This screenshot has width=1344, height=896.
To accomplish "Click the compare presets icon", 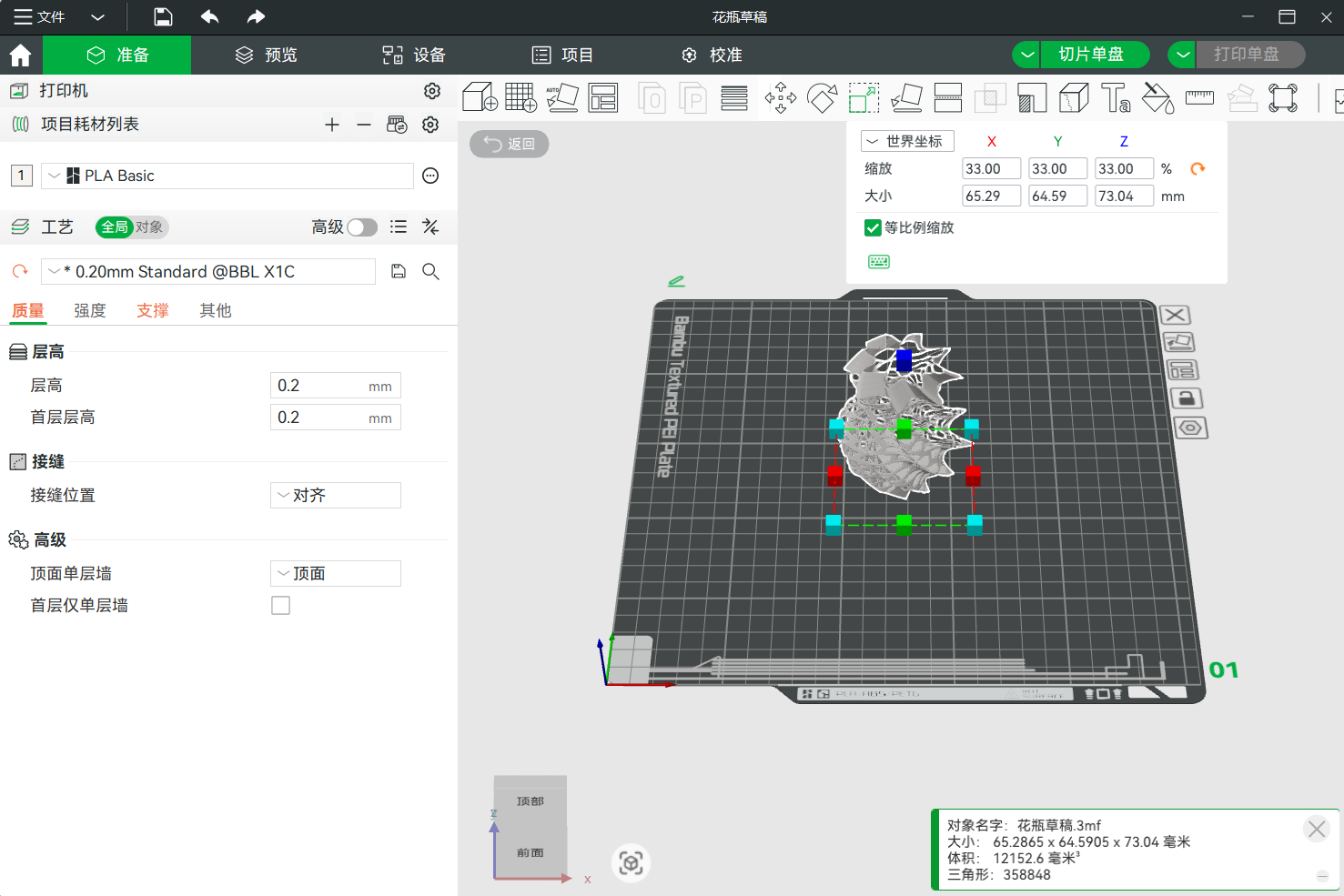I will (430, 227).
